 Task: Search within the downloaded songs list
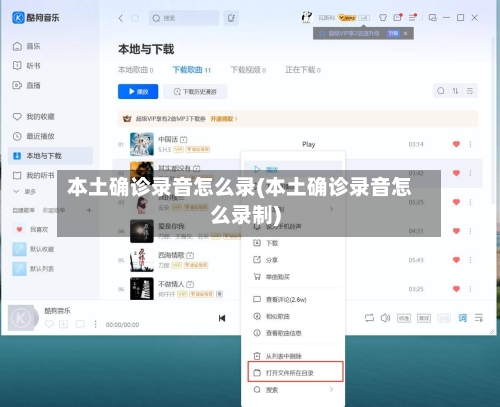[441, 91]
